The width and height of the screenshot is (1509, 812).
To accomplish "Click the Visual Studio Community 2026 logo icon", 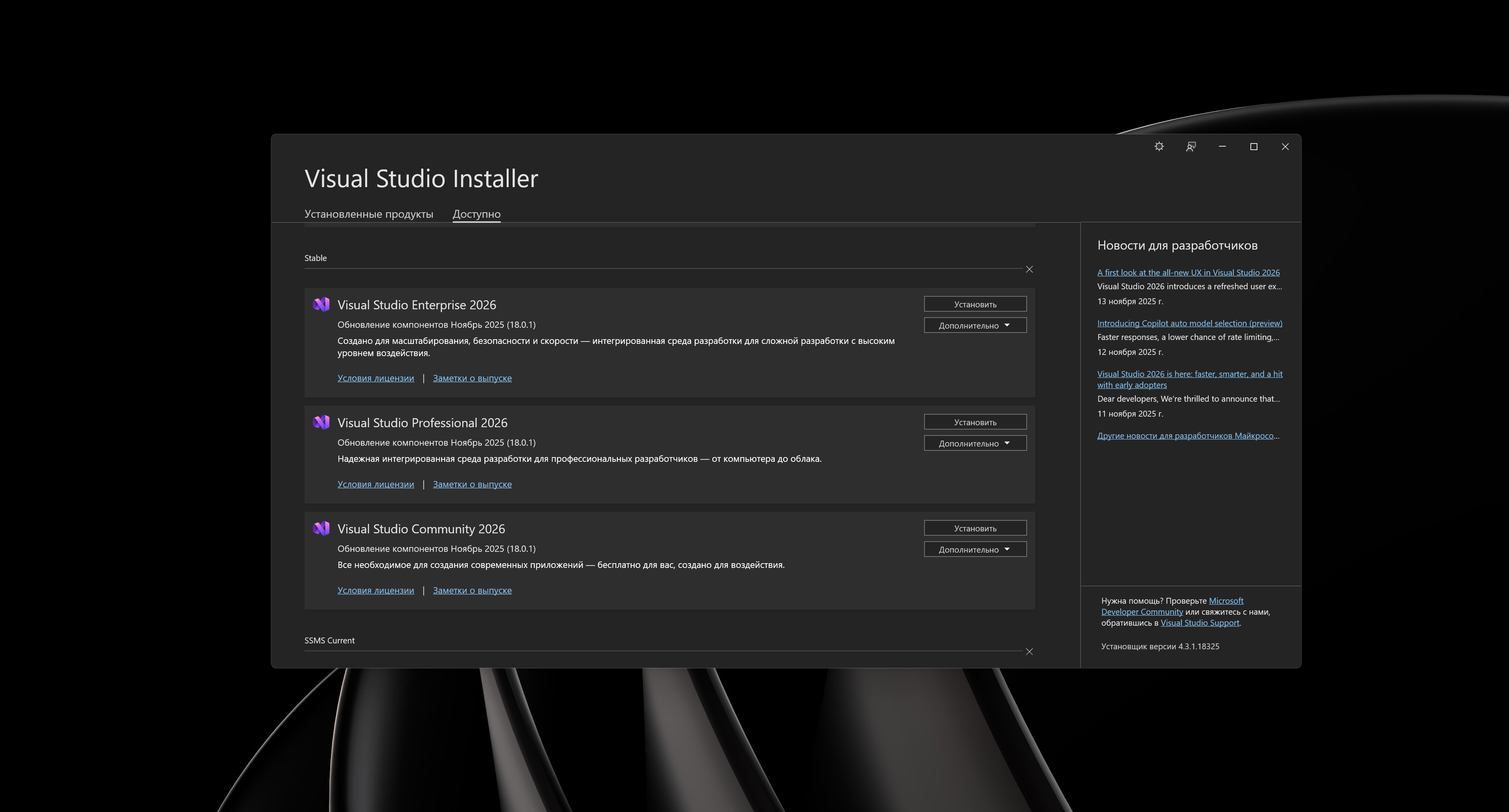I will click(321, 529).
